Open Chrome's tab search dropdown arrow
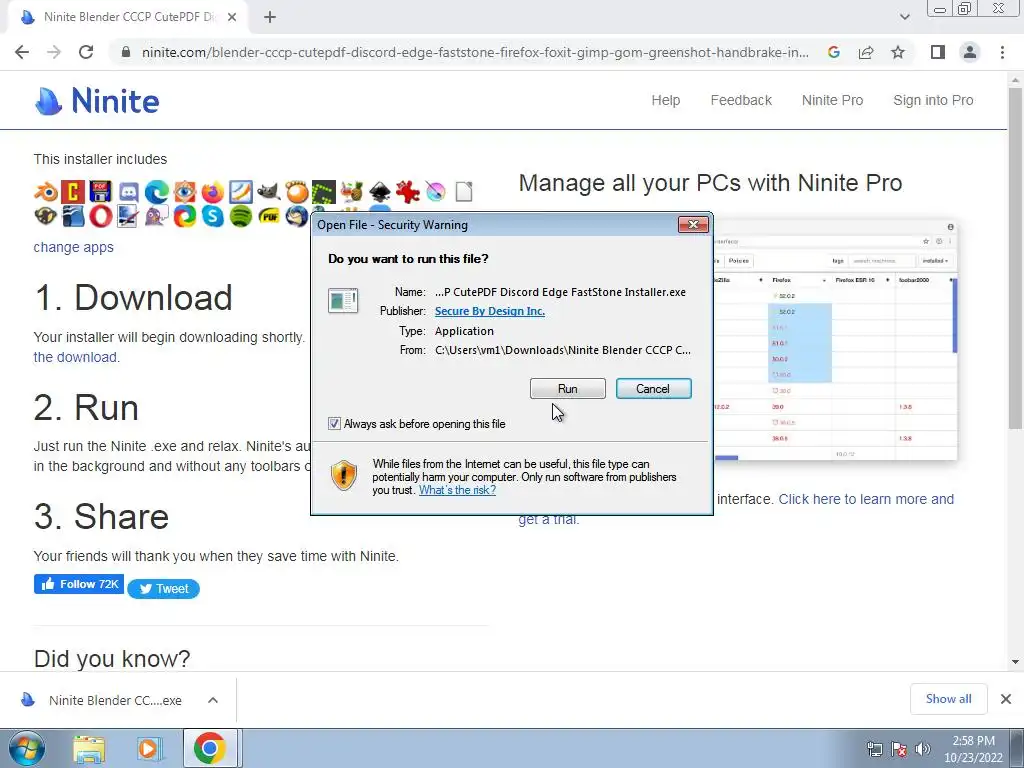 coord(904,17)
